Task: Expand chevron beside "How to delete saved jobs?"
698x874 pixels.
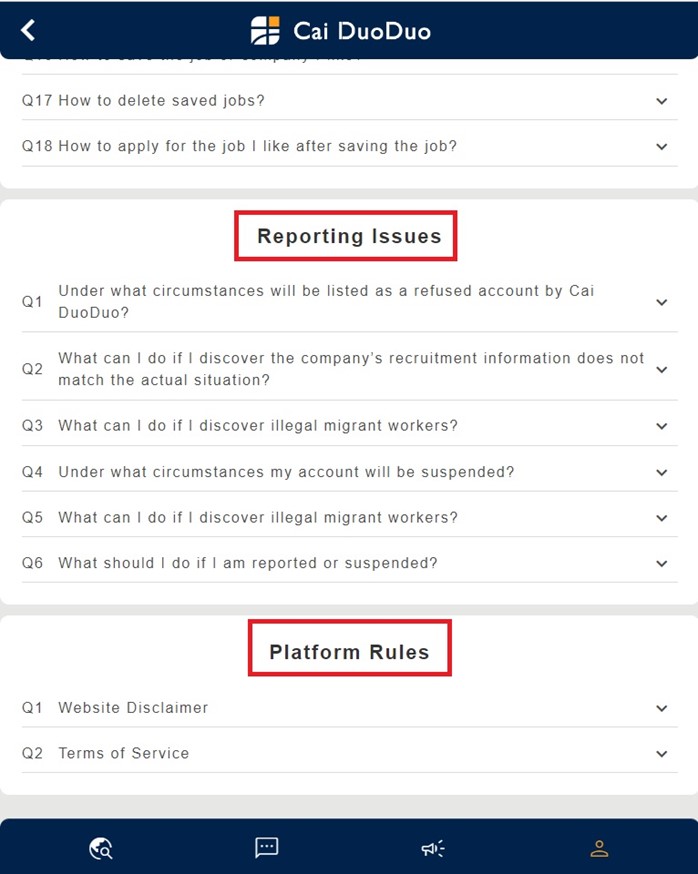Action: coord(661,101)
